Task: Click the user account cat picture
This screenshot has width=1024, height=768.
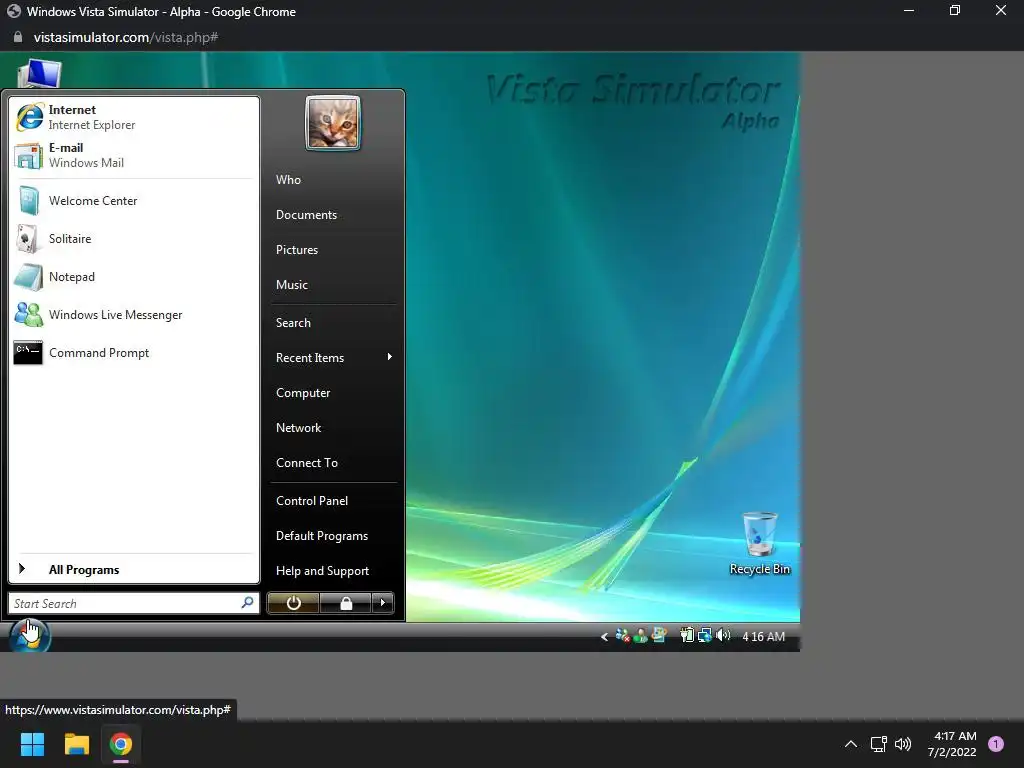Action: (x=333, y=123)
